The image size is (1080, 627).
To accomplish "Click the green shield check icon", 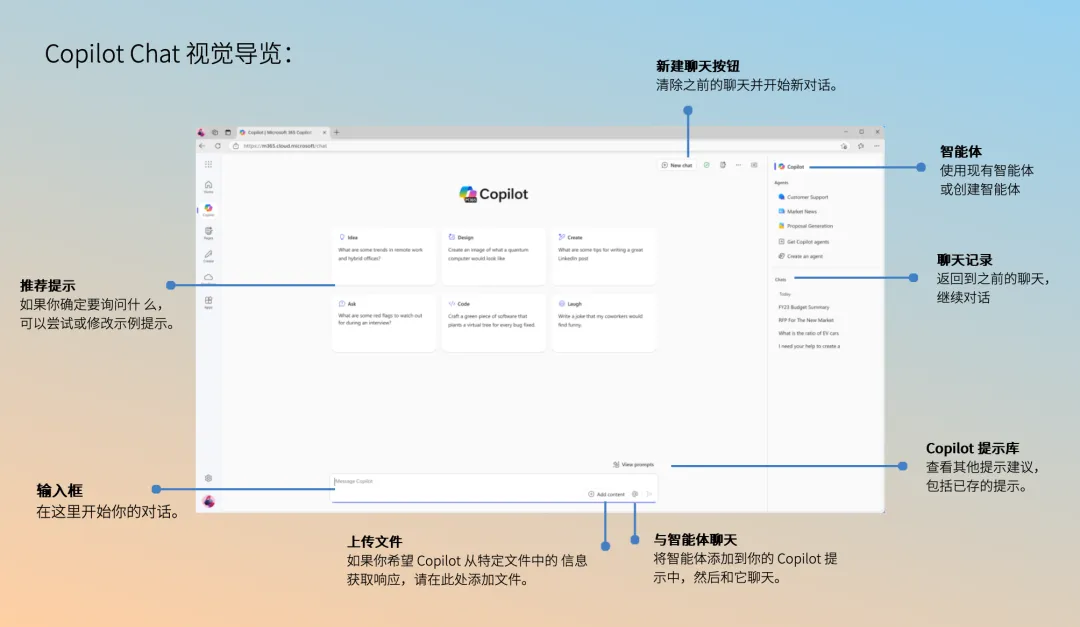I will tap(707, 165).
